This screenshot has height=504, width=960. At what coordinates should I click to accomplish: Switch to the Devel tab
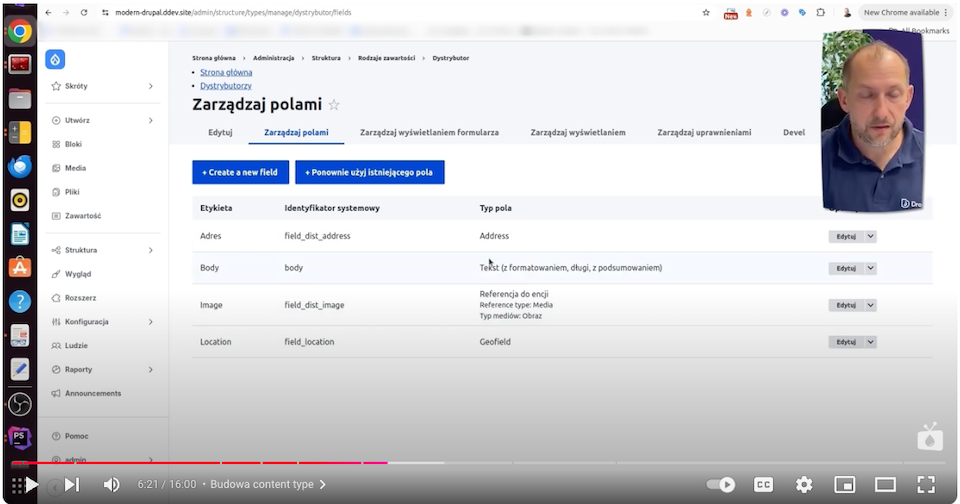click(x=794, y=132)
